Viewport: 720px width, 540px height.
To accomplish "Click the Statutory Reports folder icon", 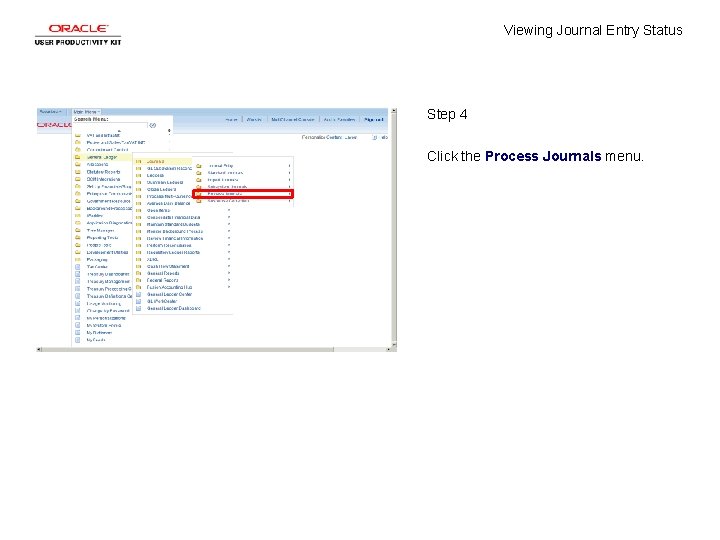I will (x=78, y=172).
